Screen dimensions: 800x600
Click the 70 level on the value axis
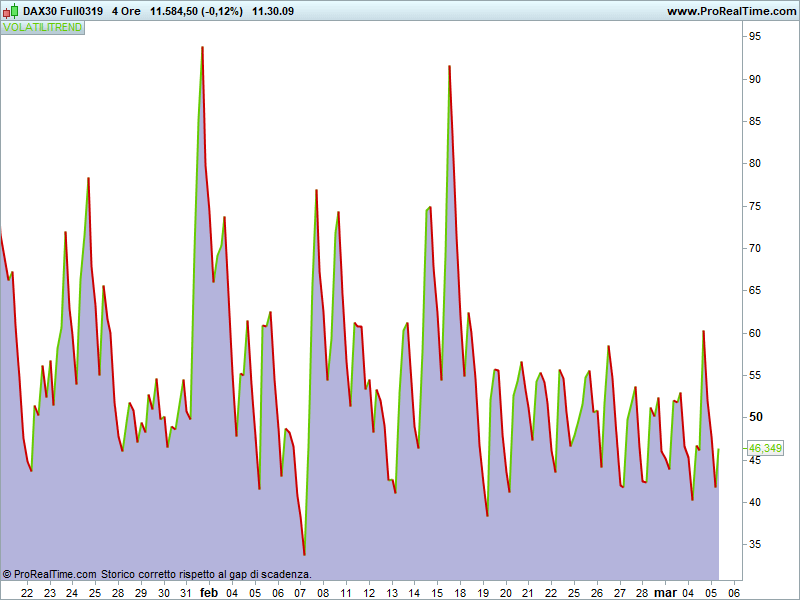[x=755, y=248]
